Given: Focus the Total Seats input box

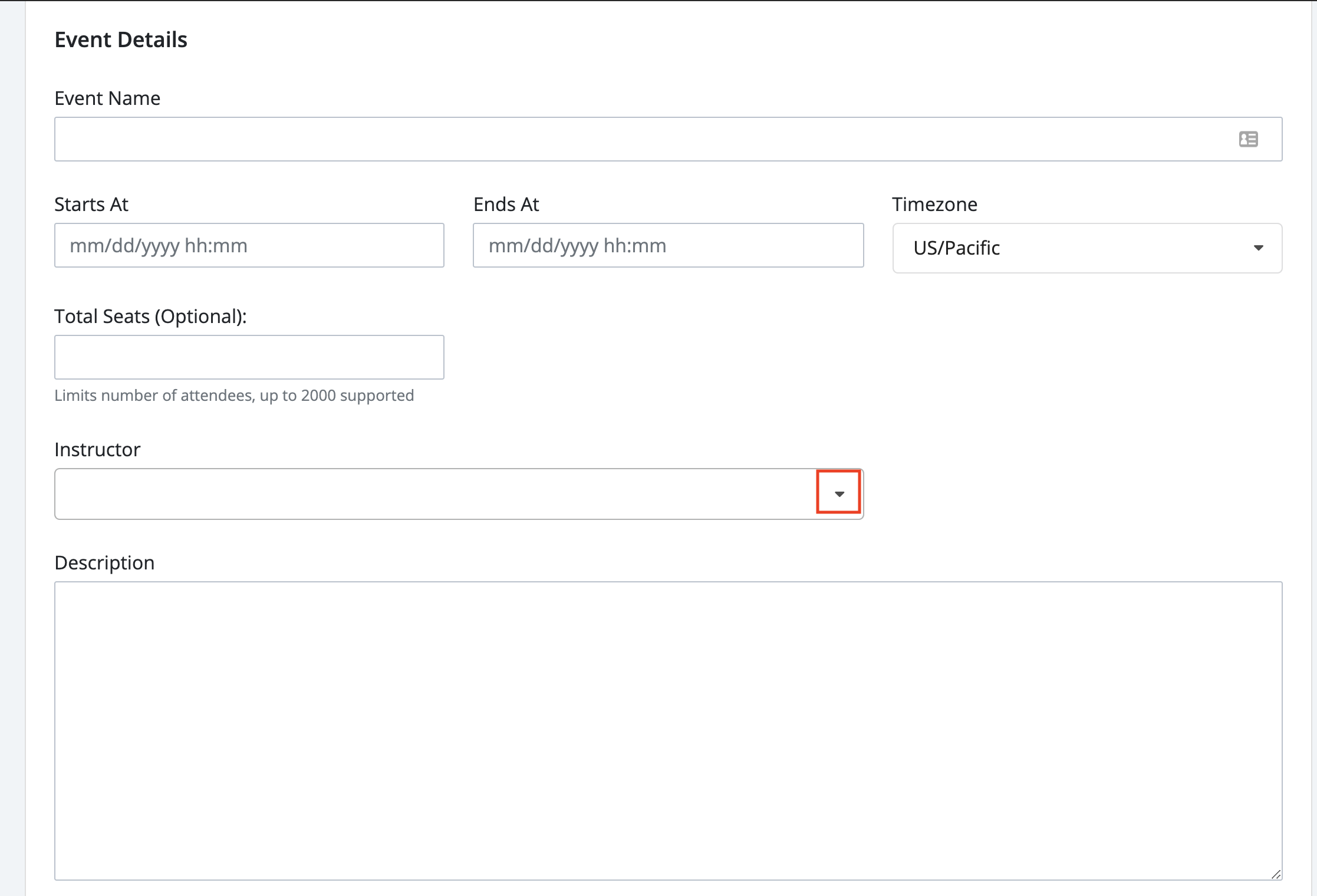Looking at the screenshot, I should pyautogui.click(x=249, y=357).
